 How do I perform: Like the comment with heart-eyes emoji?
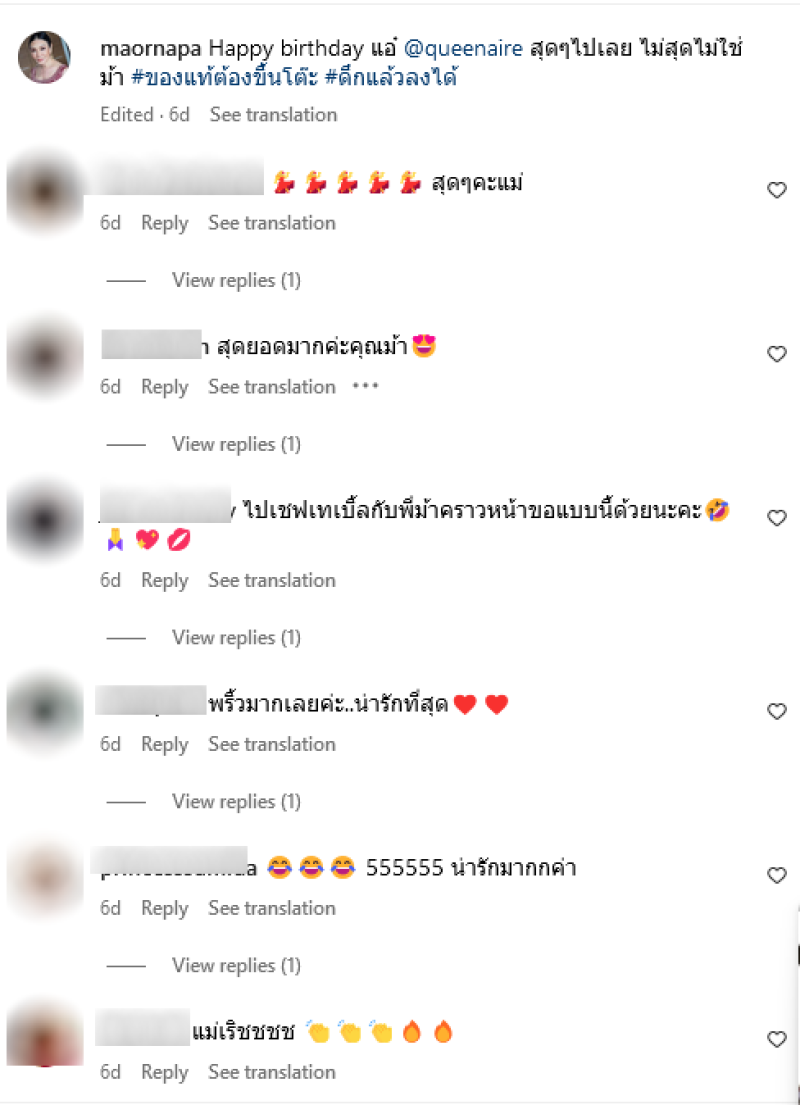coord(776,354)
